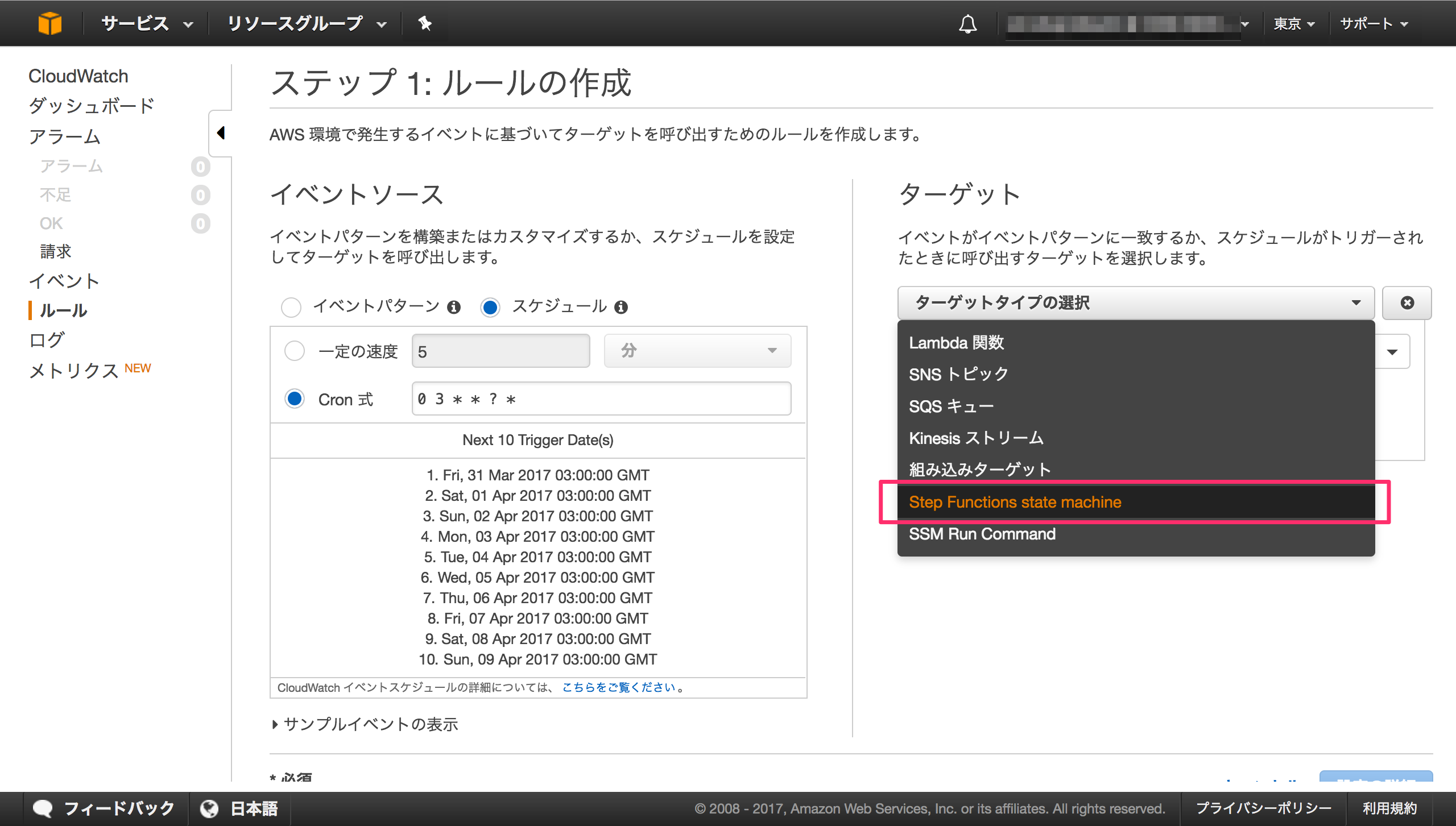Viewport: 1456px width, 826px height.
Task: Click the info icon next to イベントパターン
Action: pos(453,307)
